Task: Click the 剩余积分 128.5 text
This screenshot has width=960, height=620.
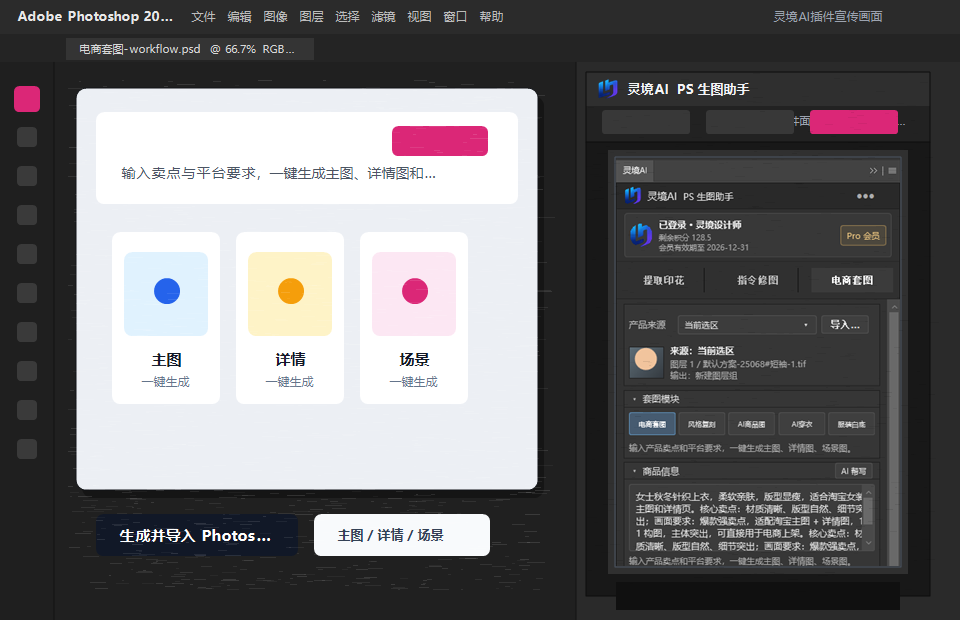Action: tap(684, 237)
